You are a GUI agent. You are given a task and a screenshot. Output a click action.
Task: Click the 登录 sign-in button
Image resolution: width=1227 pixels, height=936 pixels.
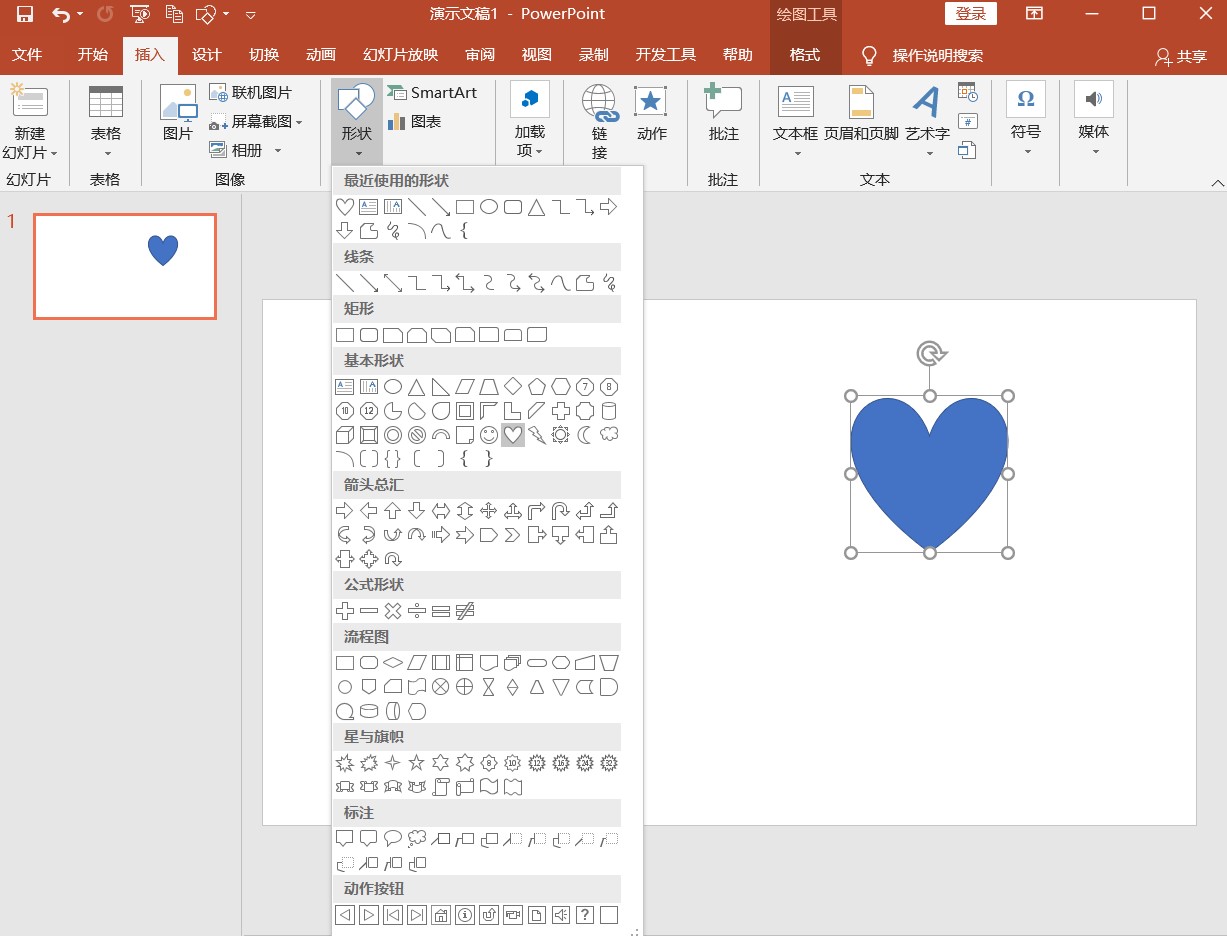[970, 14]
